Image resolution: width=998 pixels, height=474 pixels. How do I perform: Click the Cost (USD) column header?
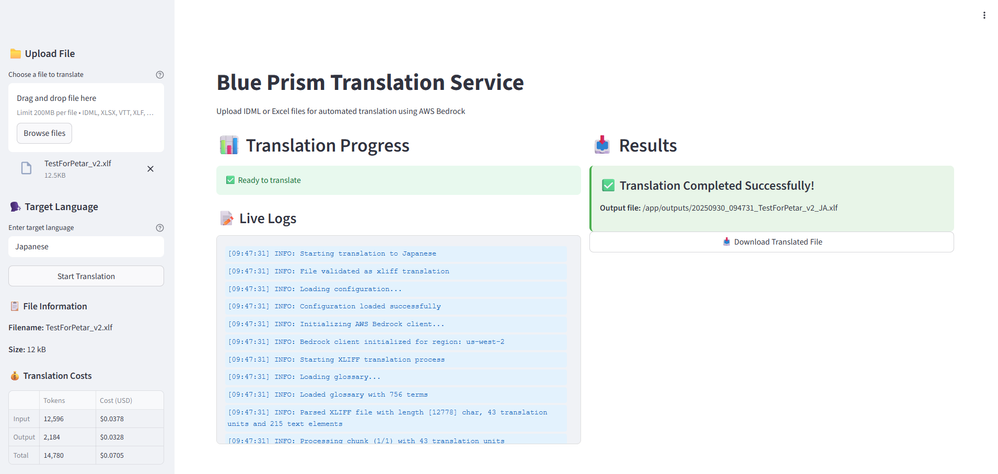[115, 400]
